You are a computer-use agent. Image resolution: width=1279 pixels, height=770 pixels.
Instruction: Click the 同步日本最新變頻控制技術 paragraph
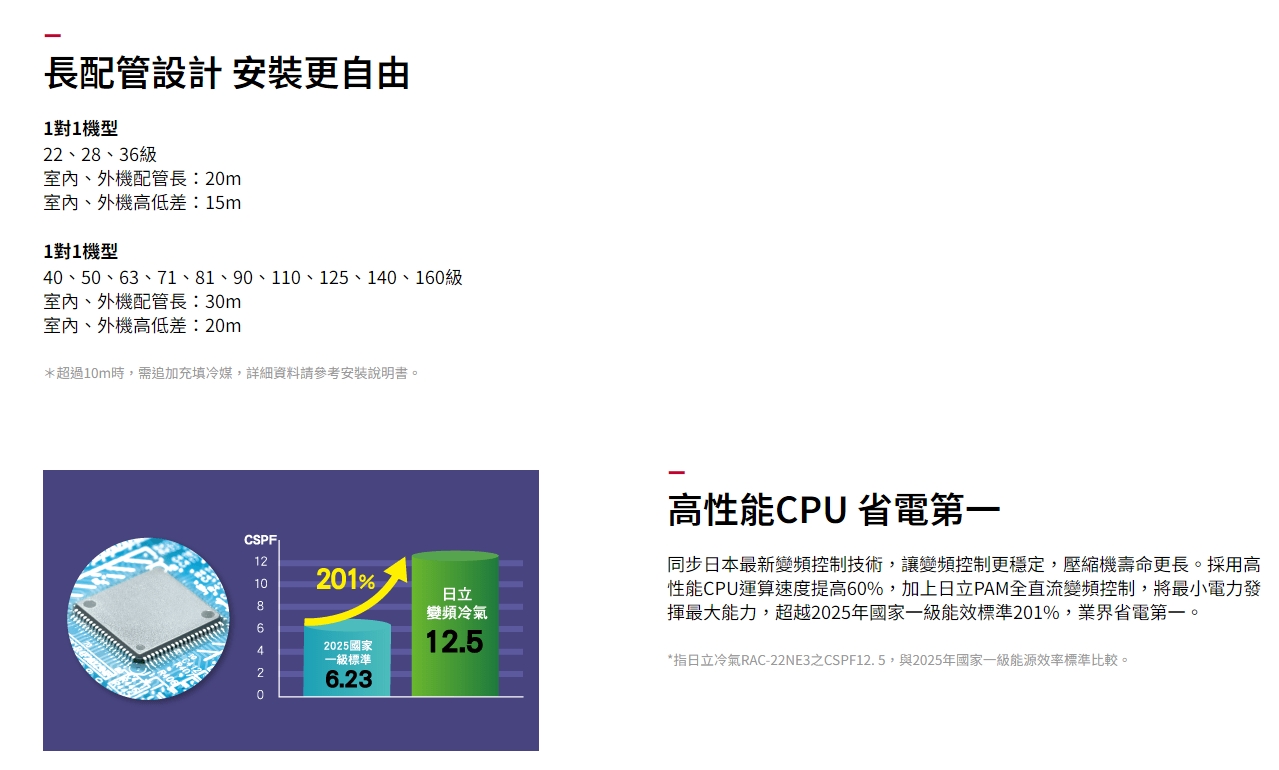963,587
